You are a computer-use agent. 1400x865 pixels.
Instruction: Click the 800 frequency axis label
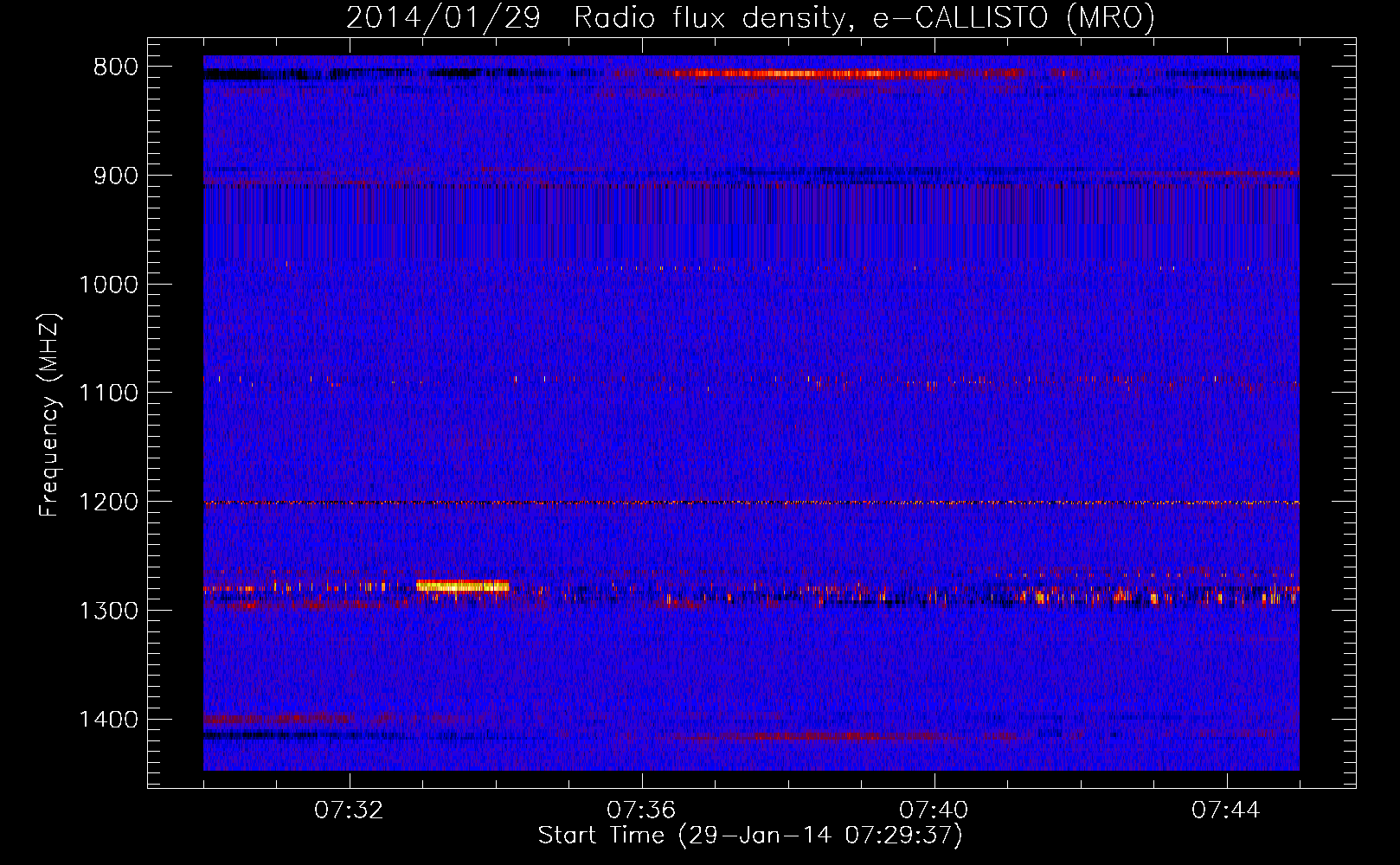point(116,67)
